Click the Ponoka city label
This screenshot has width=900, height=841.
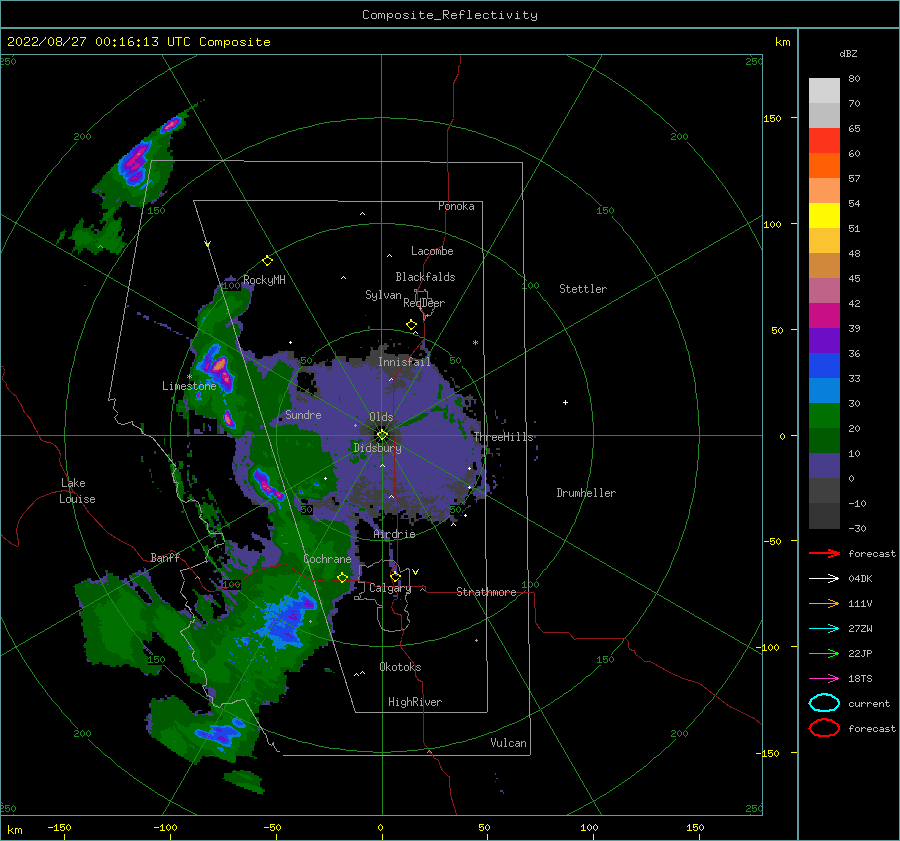456,206
